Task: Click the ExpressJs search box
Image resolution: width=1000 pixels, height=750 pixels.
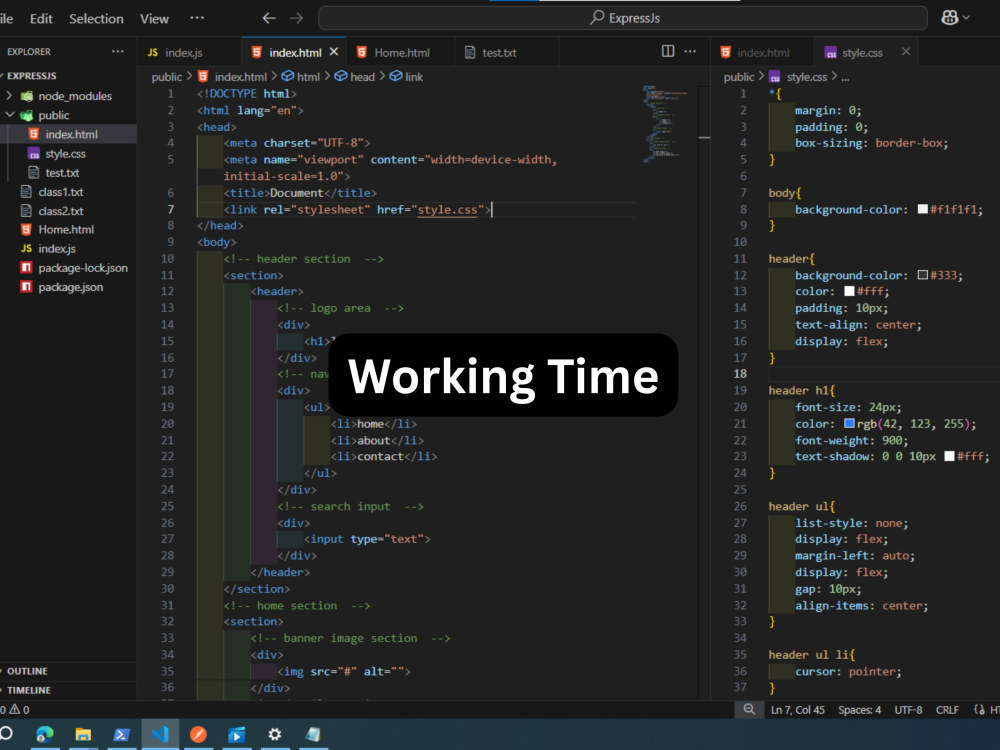Action: (622, 18)
